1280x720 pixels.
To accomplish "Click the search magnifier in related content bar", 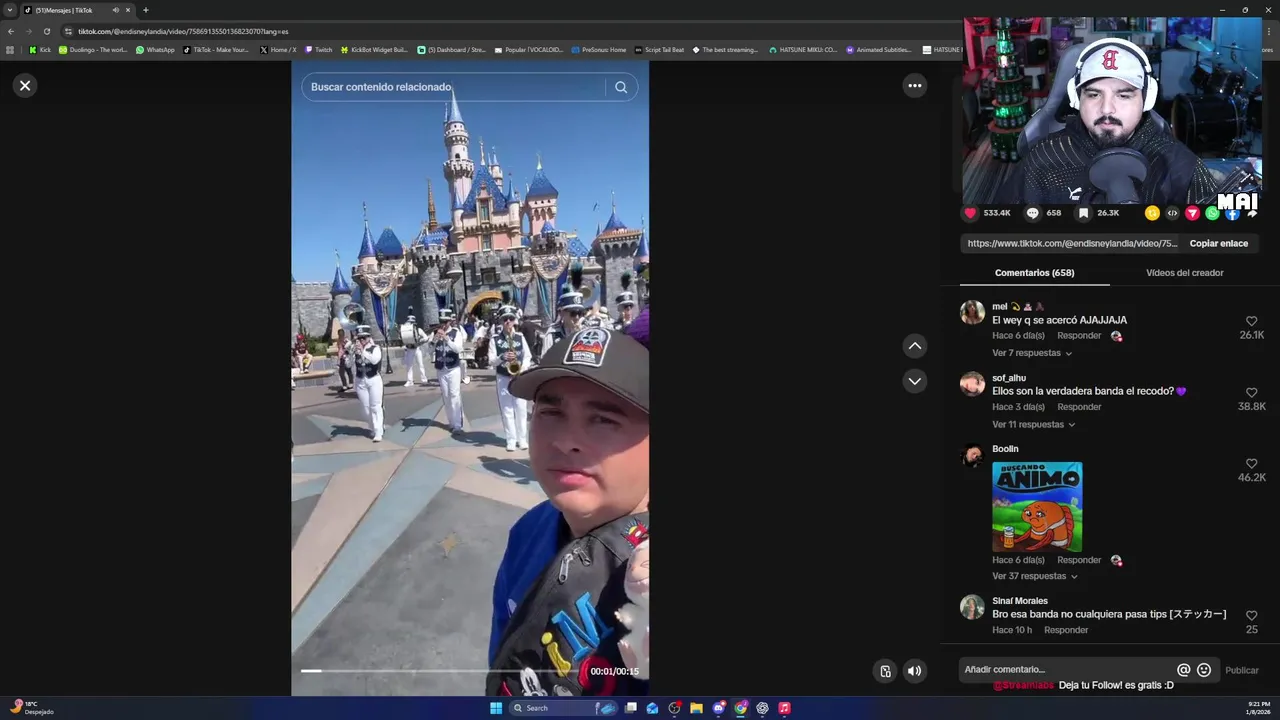I will 621,87.
